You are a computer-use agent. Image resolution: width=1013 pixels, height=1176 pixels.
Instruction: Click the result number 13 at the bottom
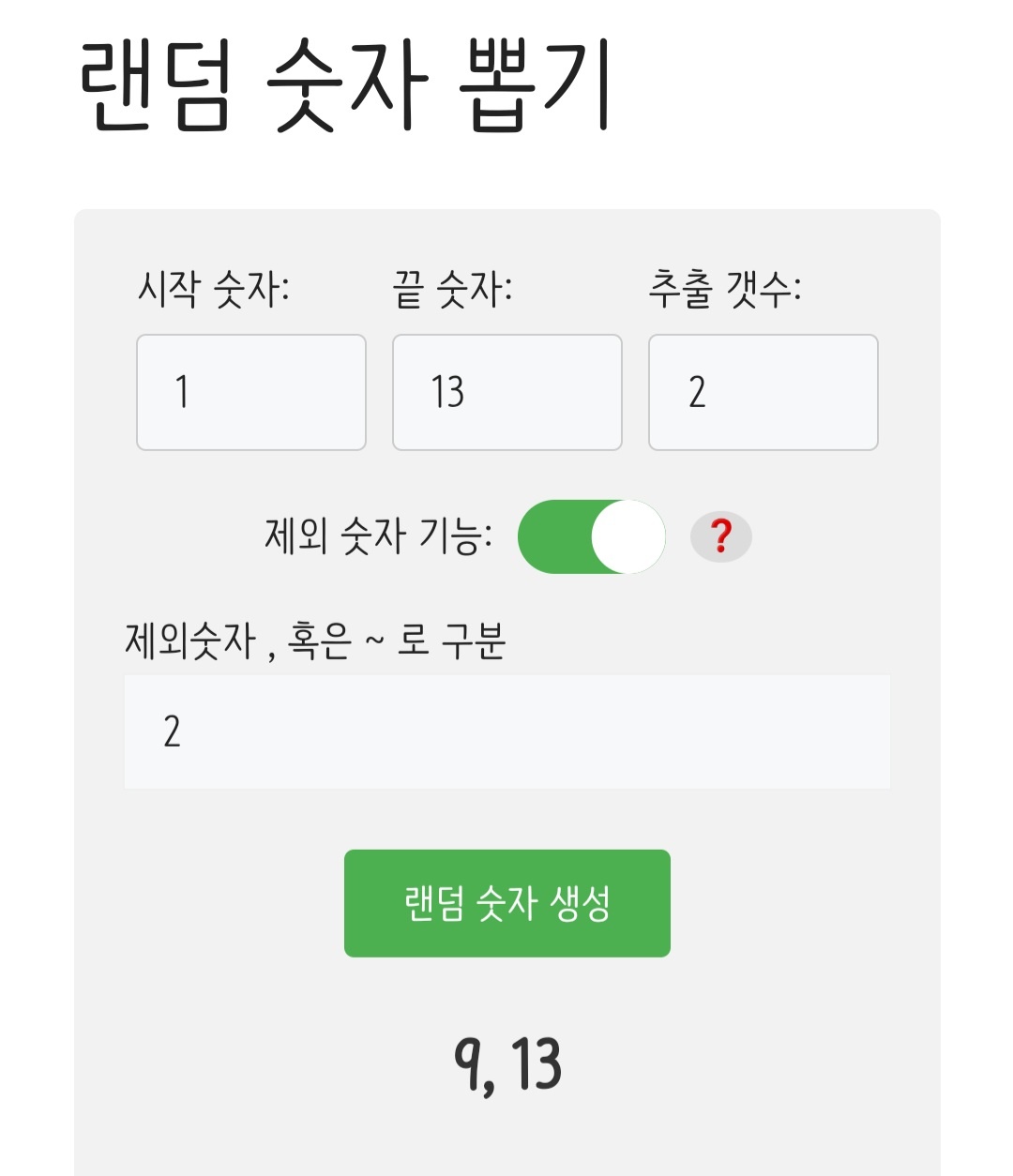coord(537,1064)
